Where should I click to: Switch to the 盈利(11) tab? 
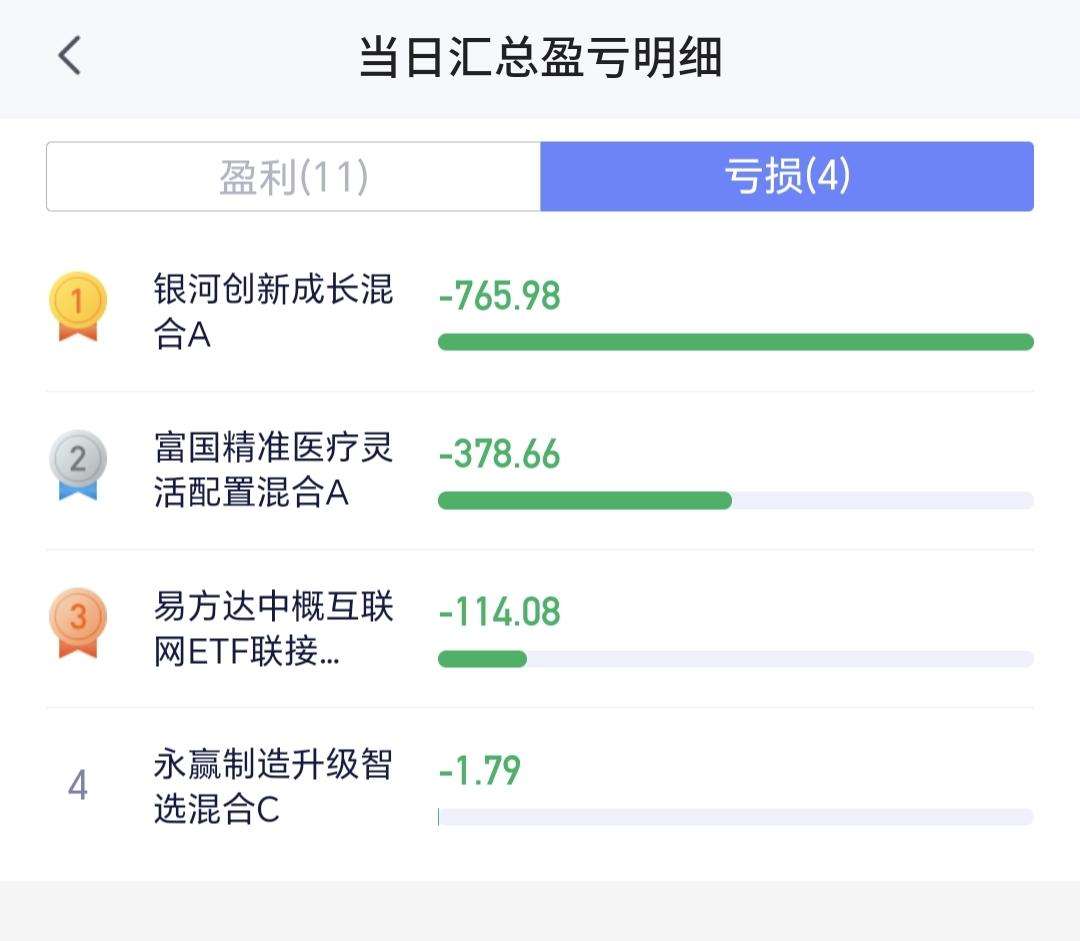pos(294,177)
